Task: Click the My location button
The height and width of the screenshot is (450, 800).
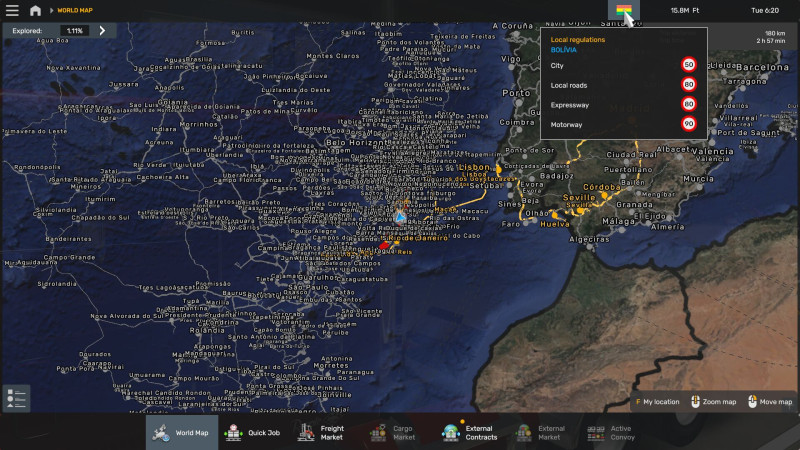Action: point(657,402)
